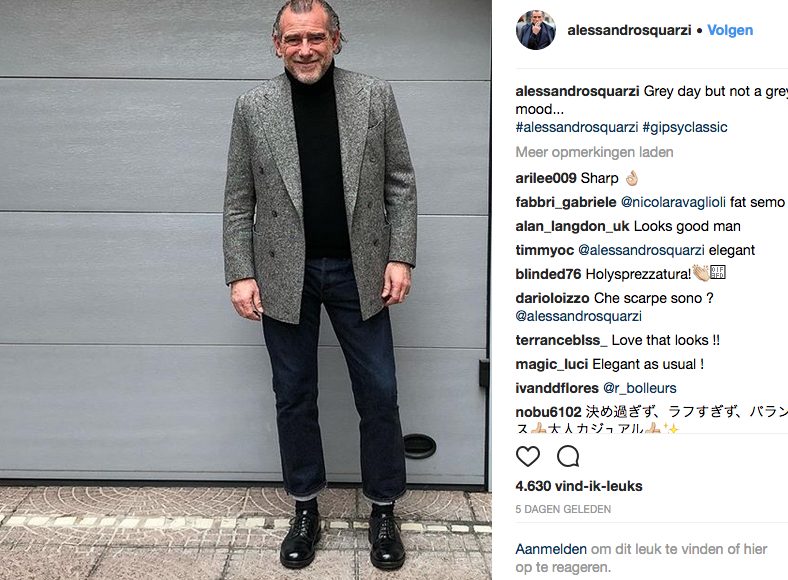View the 4.630 vind-ik-leuks likes list
The width and height of the screenshot is (788, 580).
[x=579, y=486]
